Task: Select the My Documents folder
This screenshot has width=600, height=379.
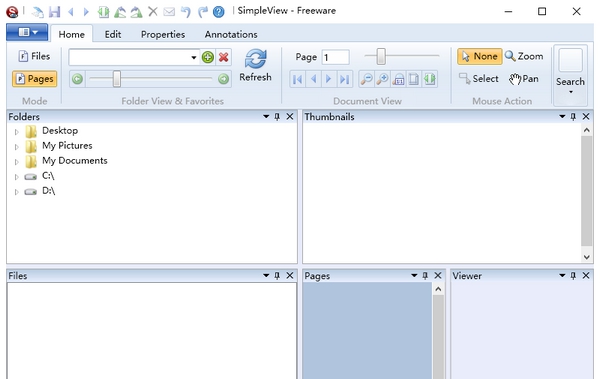Action: [75, 161]
